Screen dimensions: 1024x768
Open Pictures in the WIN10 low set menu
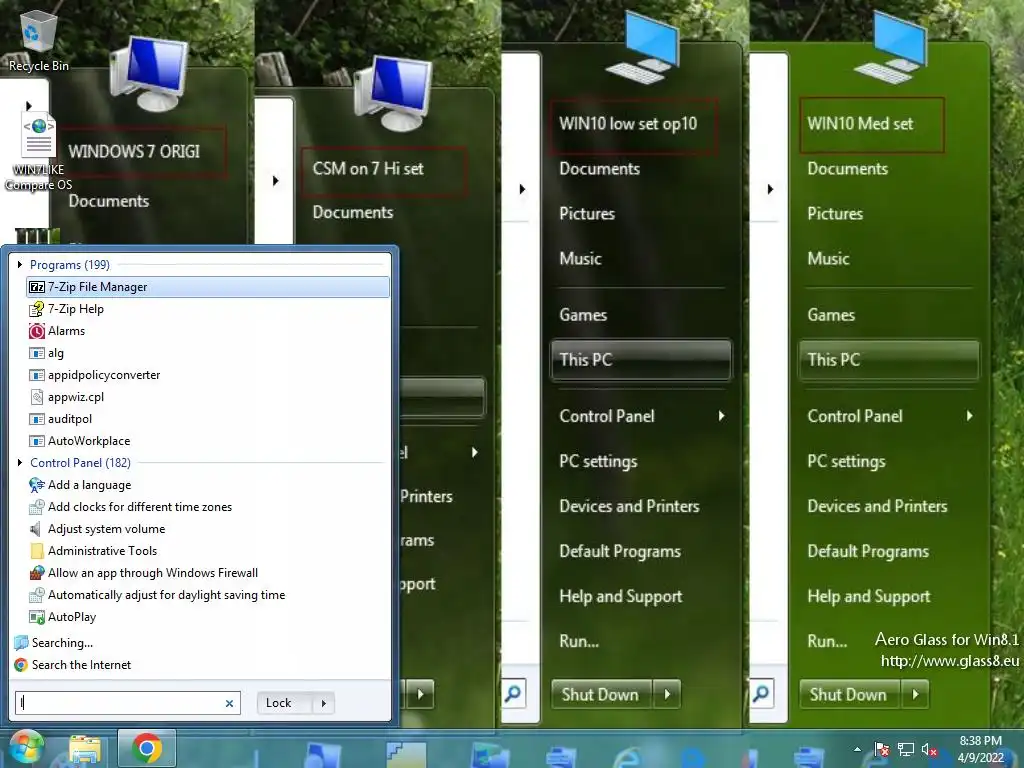(587, 214)
